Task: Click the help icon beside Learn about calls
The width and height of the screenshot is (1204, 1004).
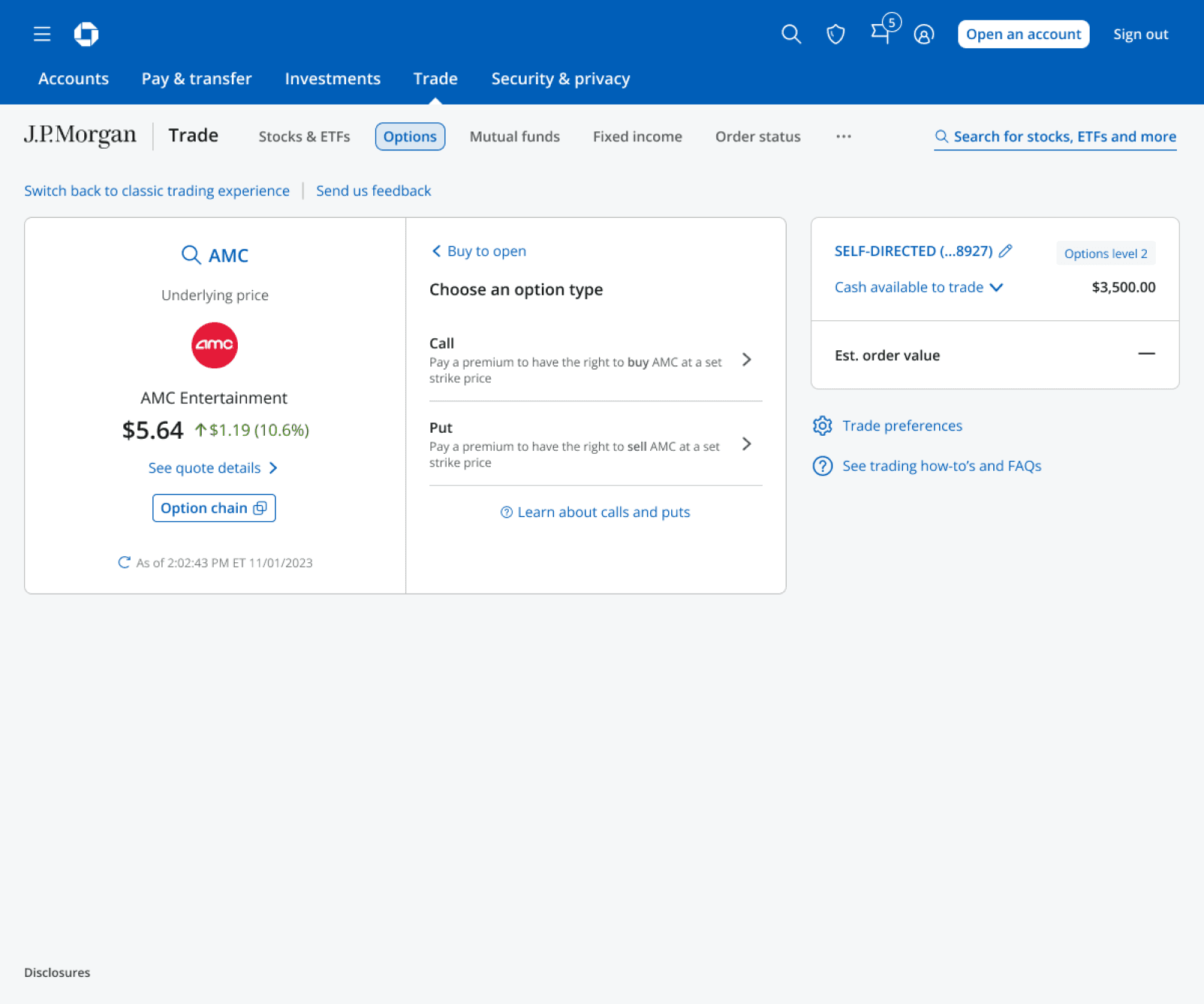Action: point(506,512)
